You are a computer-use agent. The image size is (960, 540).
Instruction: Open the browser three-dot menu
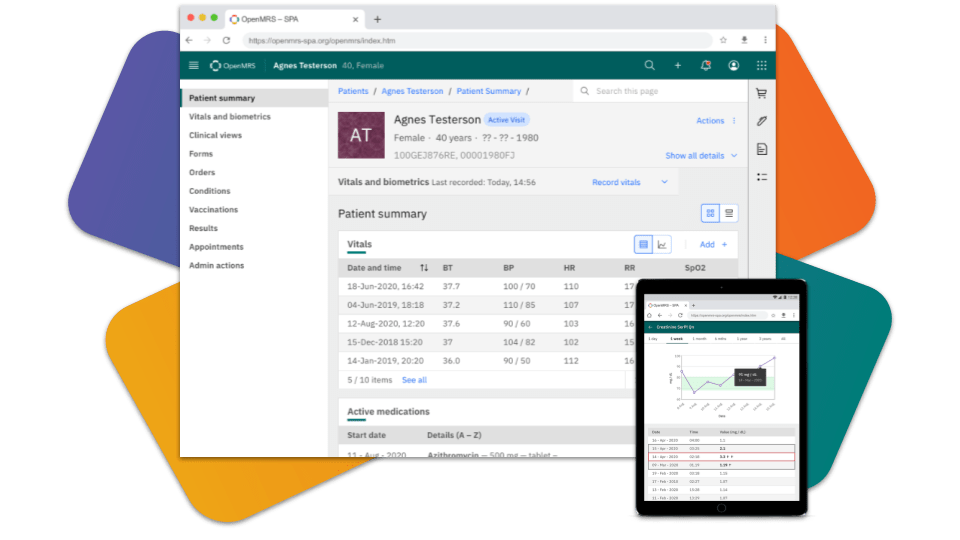pos(765,40)
